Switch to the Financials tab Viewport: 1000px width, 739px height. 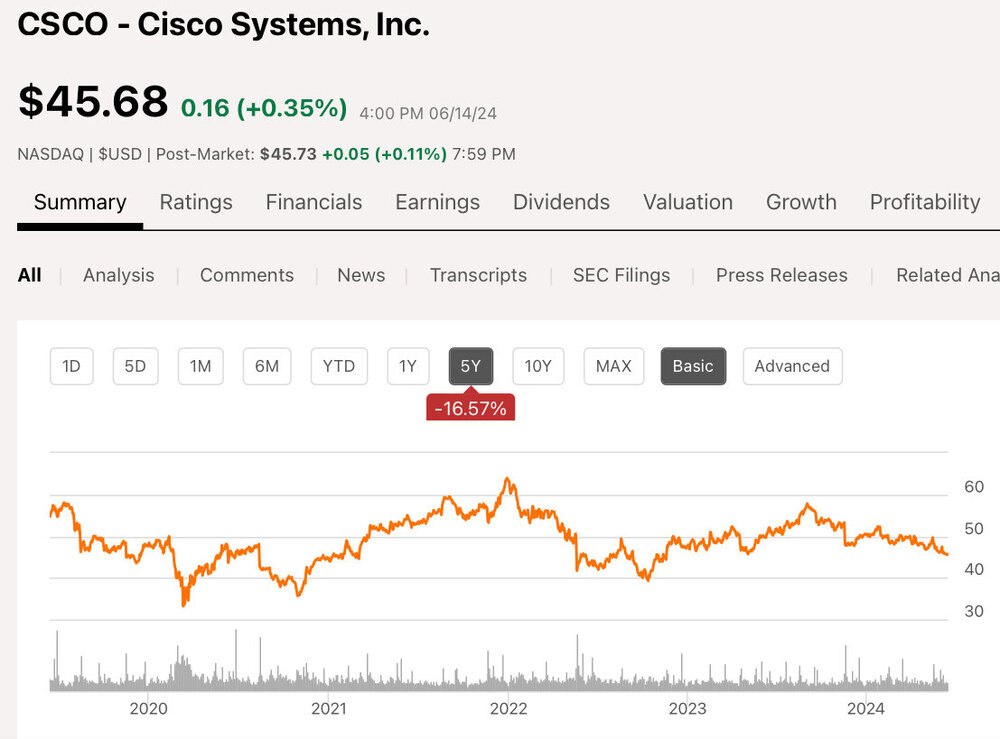click(314, 202)
